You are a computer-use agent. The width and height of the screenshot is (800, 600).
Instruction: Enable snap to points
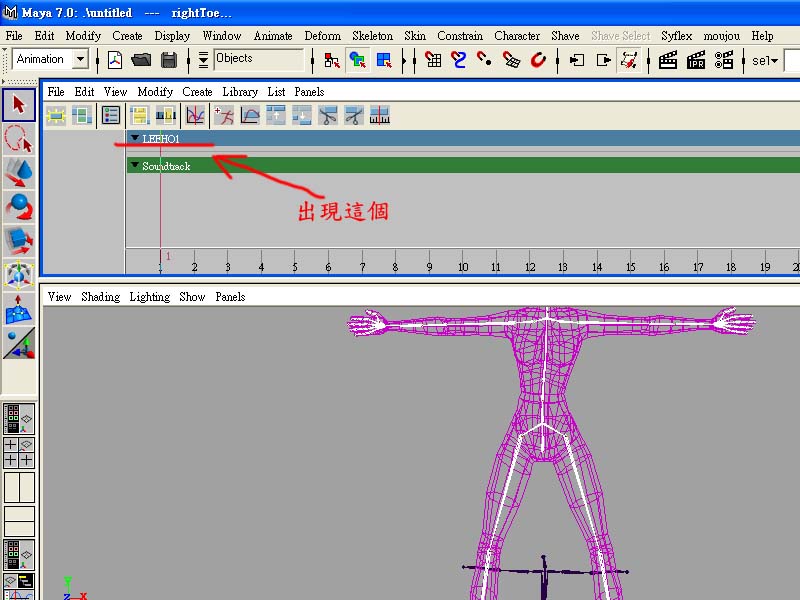click(x=484, y=60)
